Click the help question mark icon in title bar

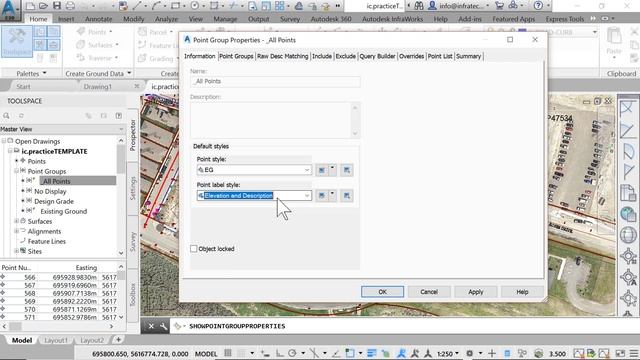(x=538, y=6)
